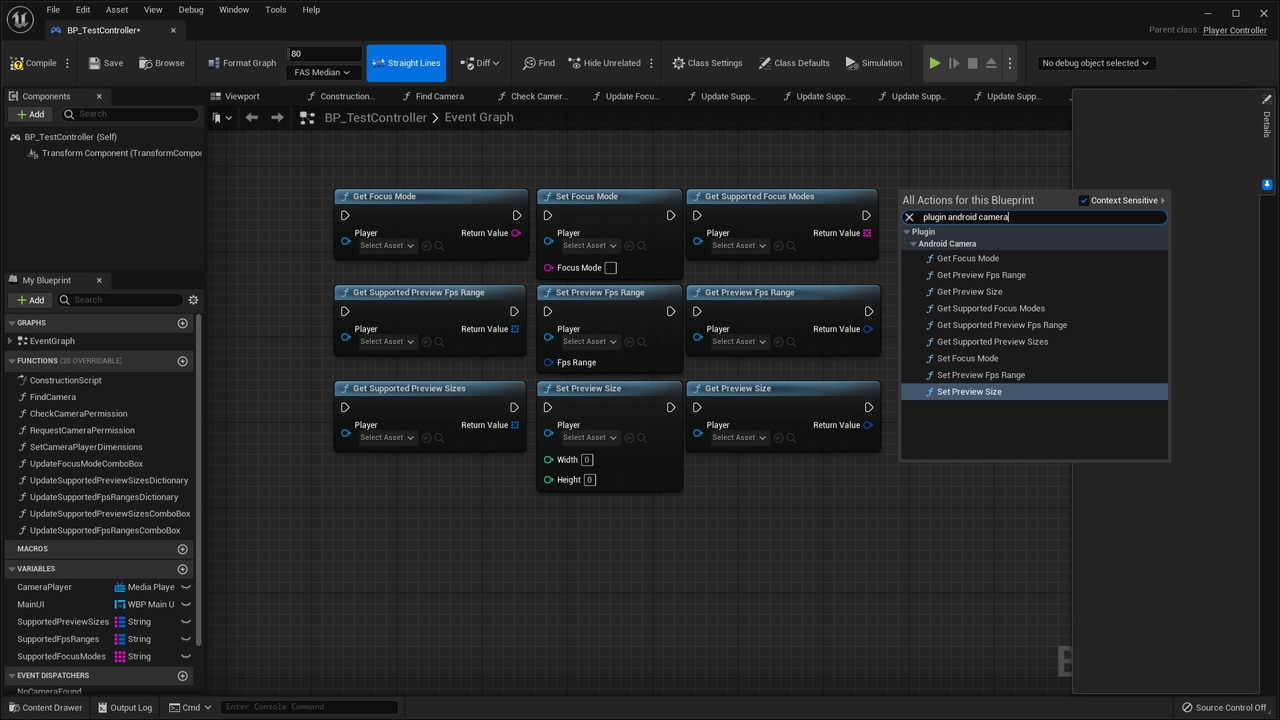
Task: Open Class Defaults
Action: click(x=794, y=63)
